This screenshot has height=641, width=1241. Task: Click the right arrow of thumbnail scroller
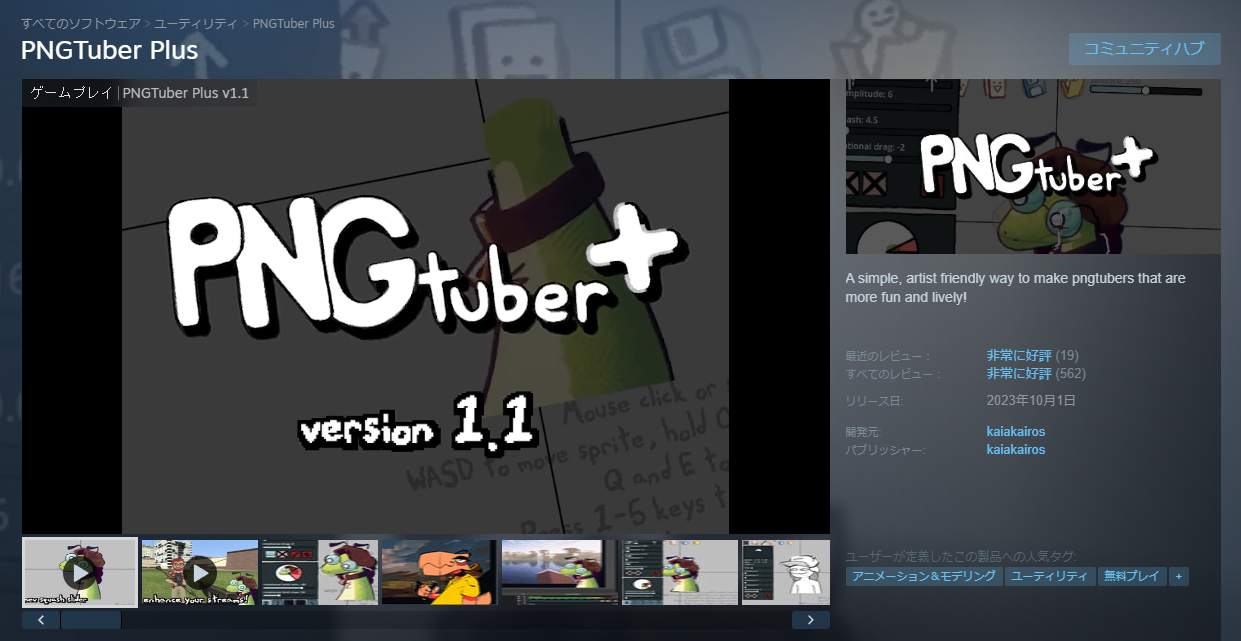[x=811, y=620]
